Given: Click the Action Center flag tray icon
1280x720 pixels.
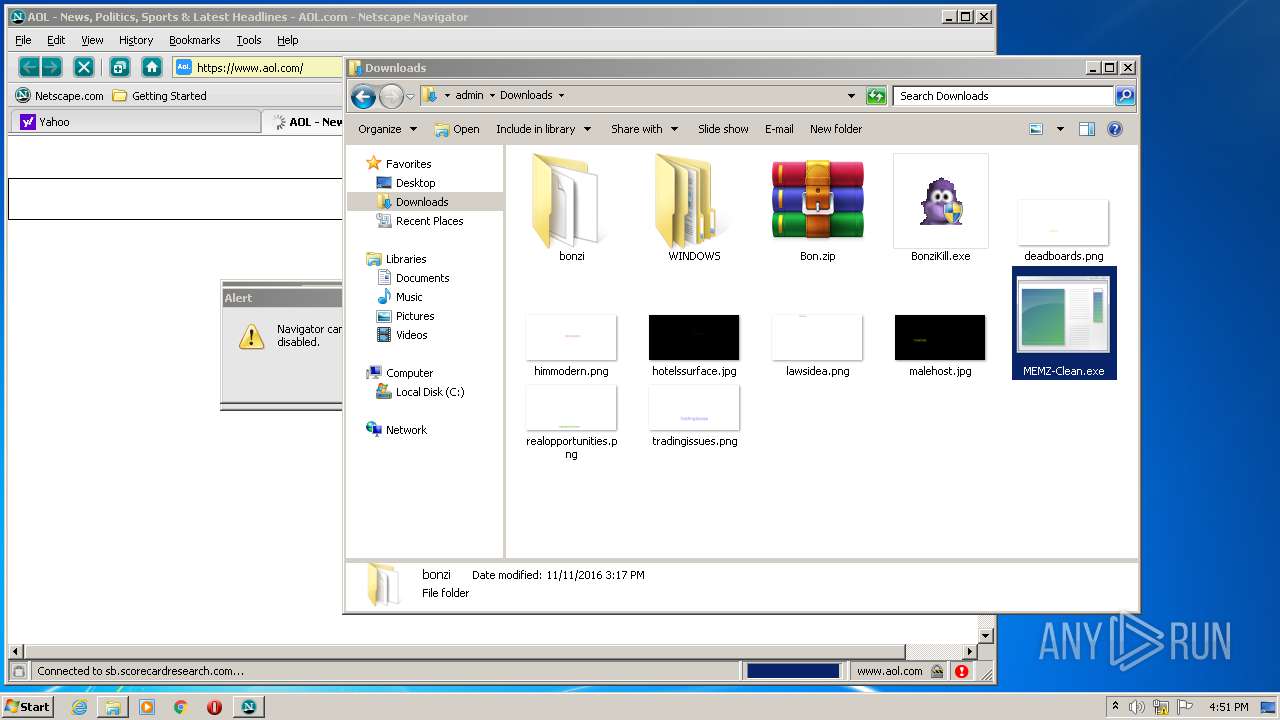Looking at the screenshot, I should pos(1185,707).
